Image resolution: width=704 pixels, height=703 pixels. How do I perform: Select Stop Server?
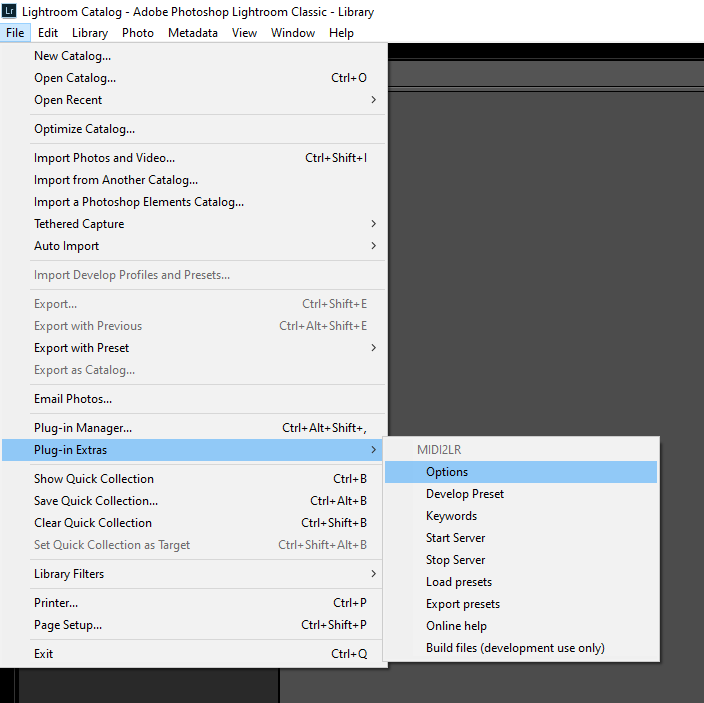tap(521, 560)
